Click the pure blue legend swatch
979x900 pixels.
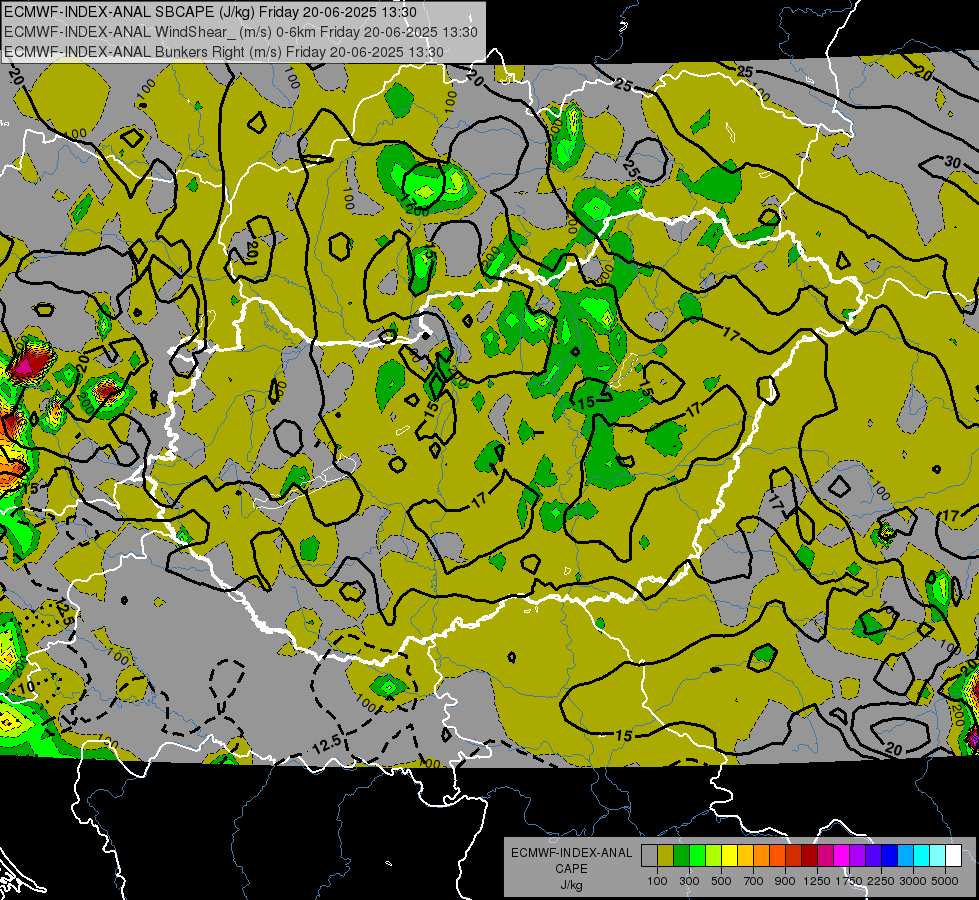point(890,856)
